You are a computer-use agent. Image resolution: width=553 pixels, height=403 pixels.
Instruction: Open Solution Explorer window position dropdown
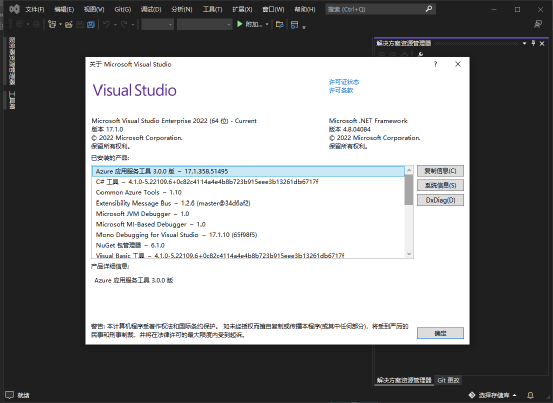click(524, 43)
